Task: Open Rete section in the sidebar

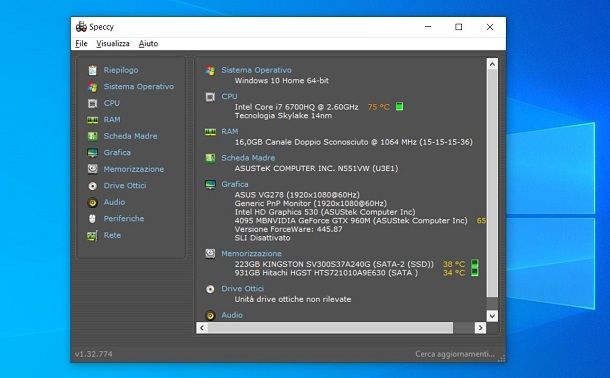Action: pos(112,235)
